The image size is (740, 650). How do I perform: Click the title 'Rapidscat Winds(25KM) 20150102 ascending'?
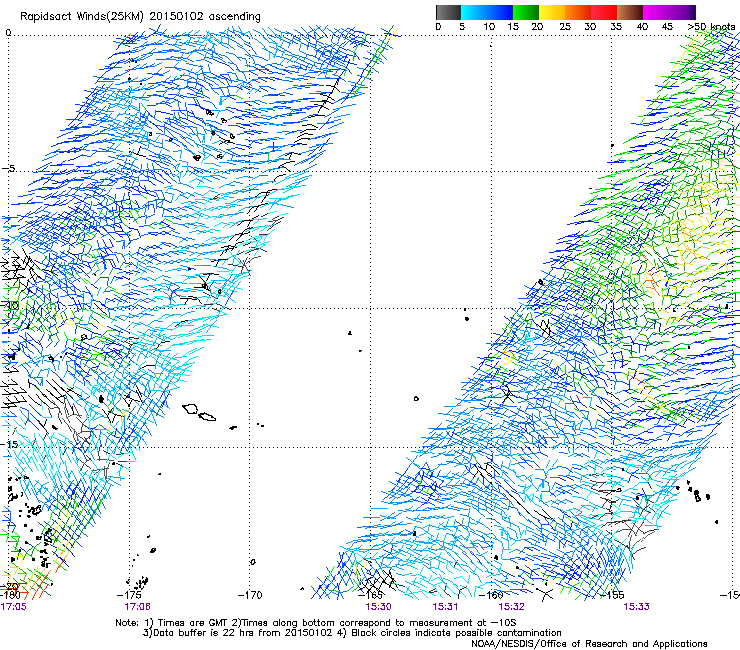coord(140,16)
